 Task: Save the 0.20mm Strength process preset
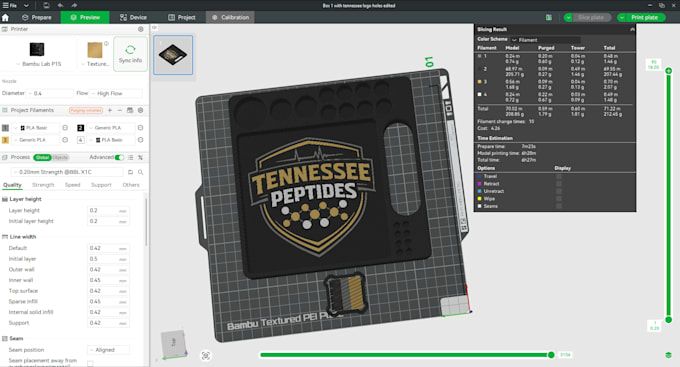pyautogui.click(x=131, y=172)
